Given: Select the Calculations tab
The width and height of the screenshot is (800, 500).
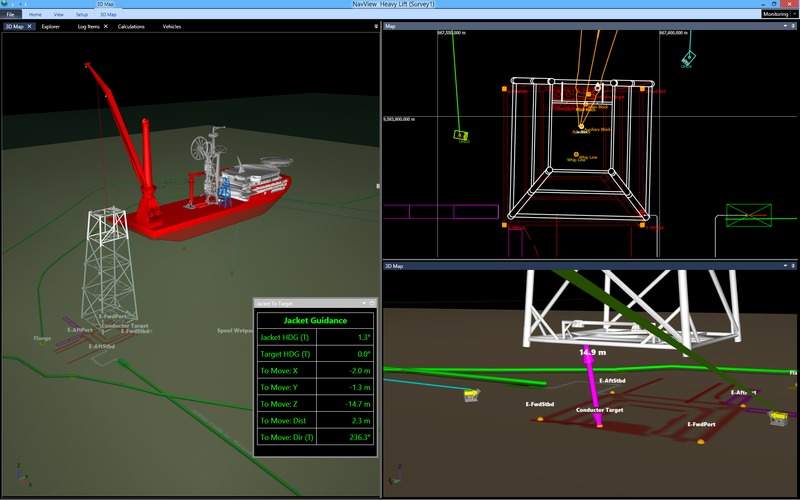Looking at the screenshot, I should coord(131,27).
